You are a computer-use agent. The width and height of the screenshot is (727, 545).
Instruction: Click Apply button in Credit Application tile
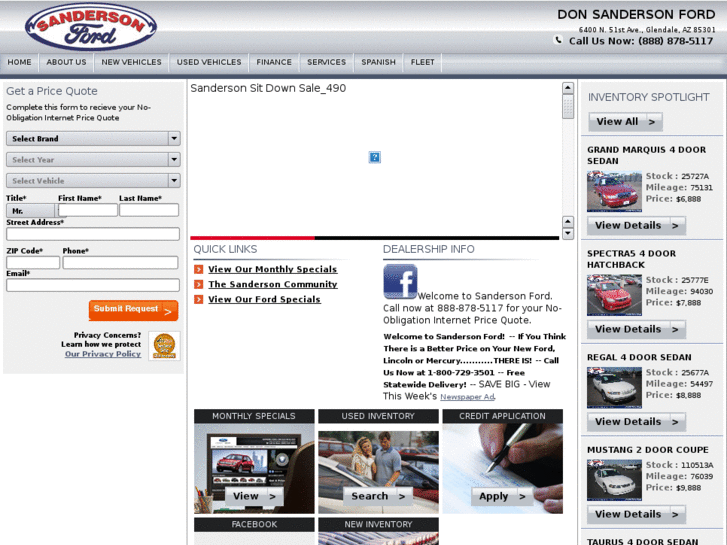tap(502, 496)
